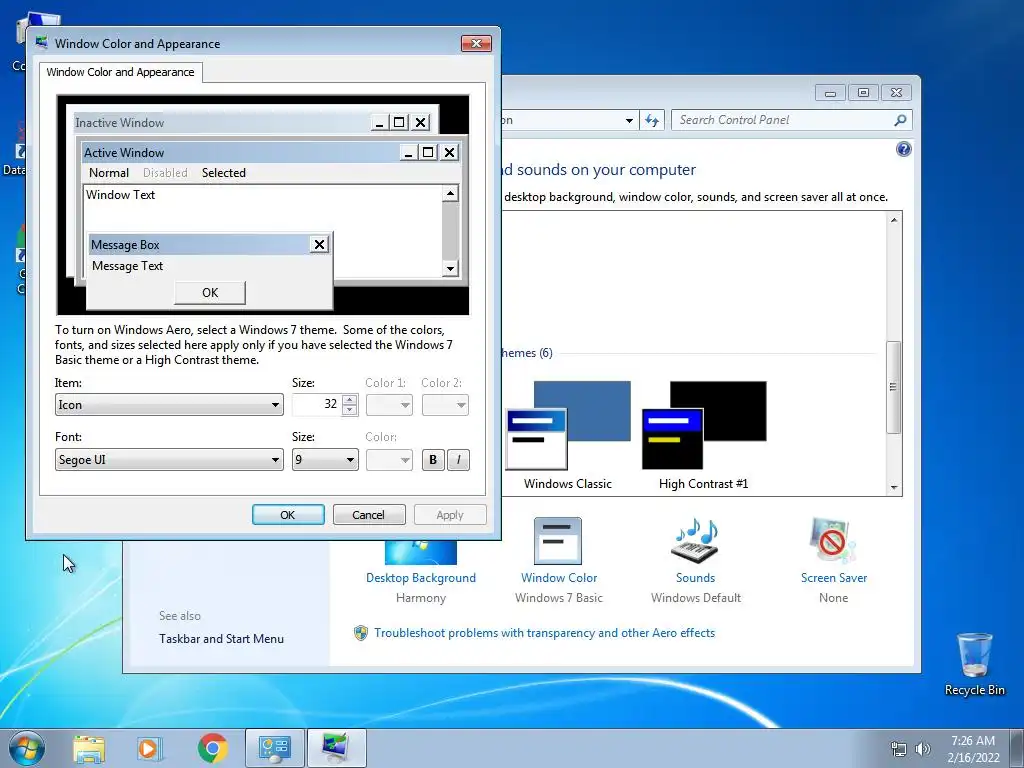The image size is (1024, 768).
Task: Click preview scrollbar up arrow
Action: click(x=450, y=193)
